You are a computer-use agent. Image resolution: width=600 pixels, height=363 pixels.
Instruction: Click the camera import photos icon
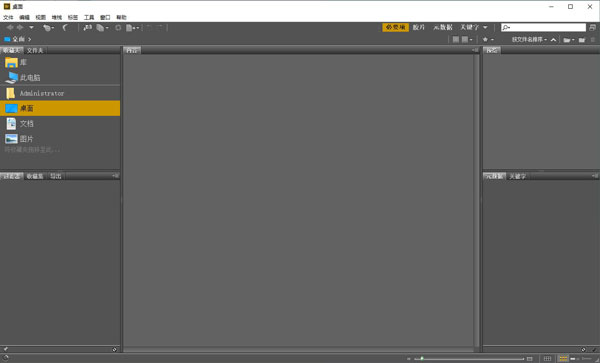click(x=88, y=28)
